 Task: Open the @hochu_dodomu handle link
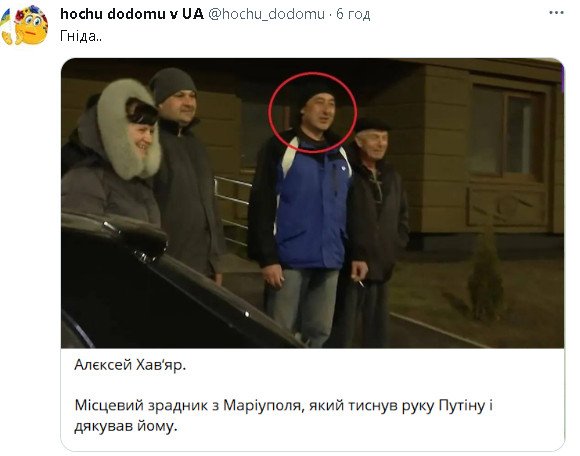(266, 14)
